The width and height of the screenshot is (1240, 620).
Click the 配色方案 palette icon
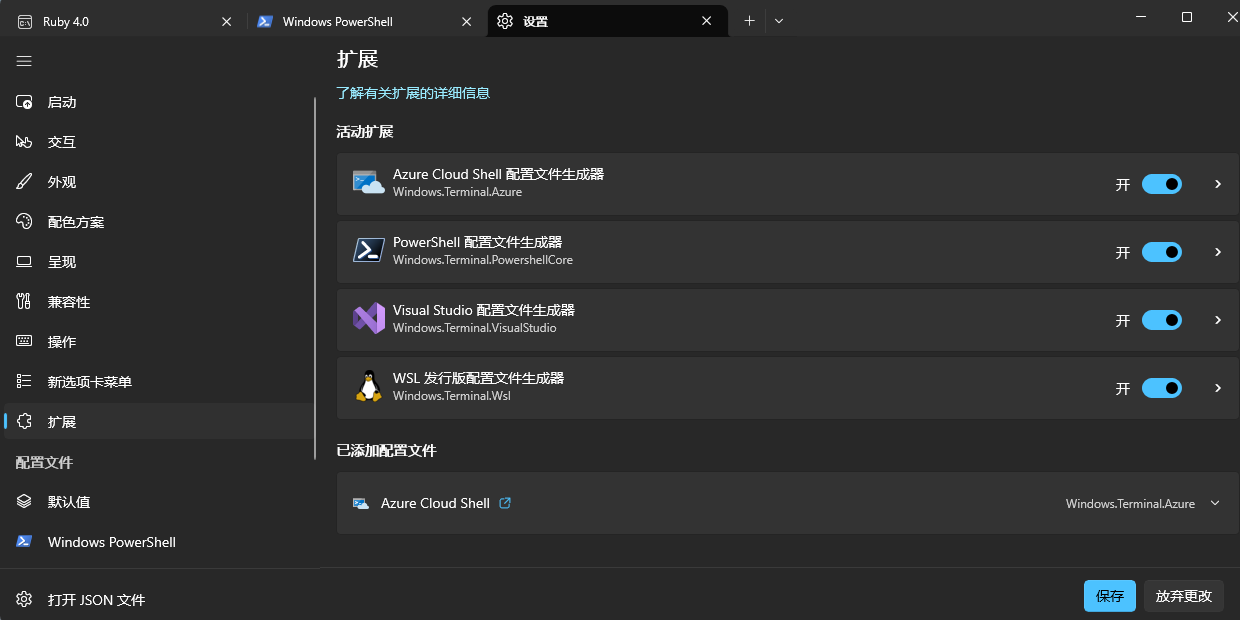(25, 222)
